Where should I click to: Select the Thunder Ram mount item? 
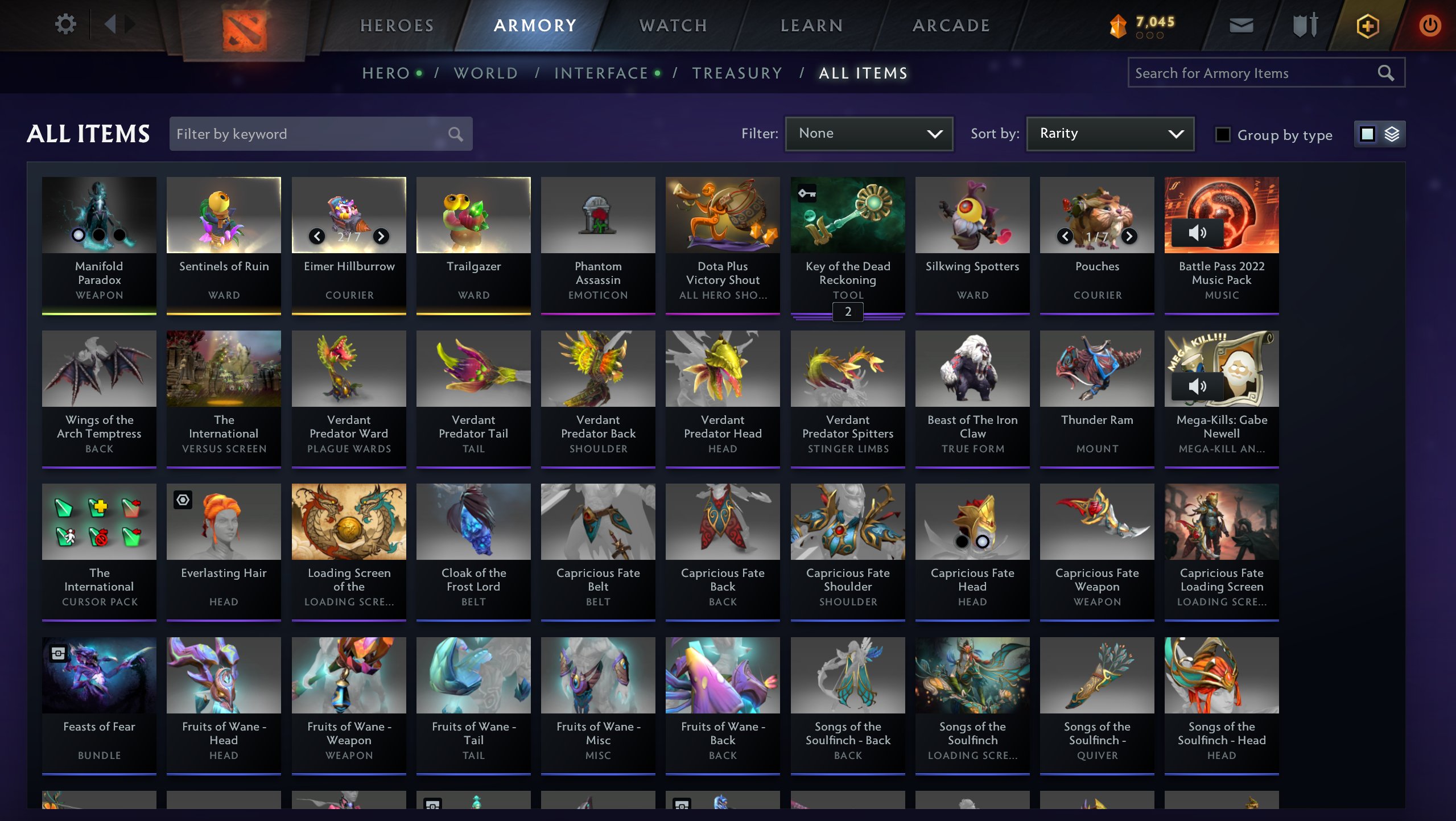click(1097, 399)
